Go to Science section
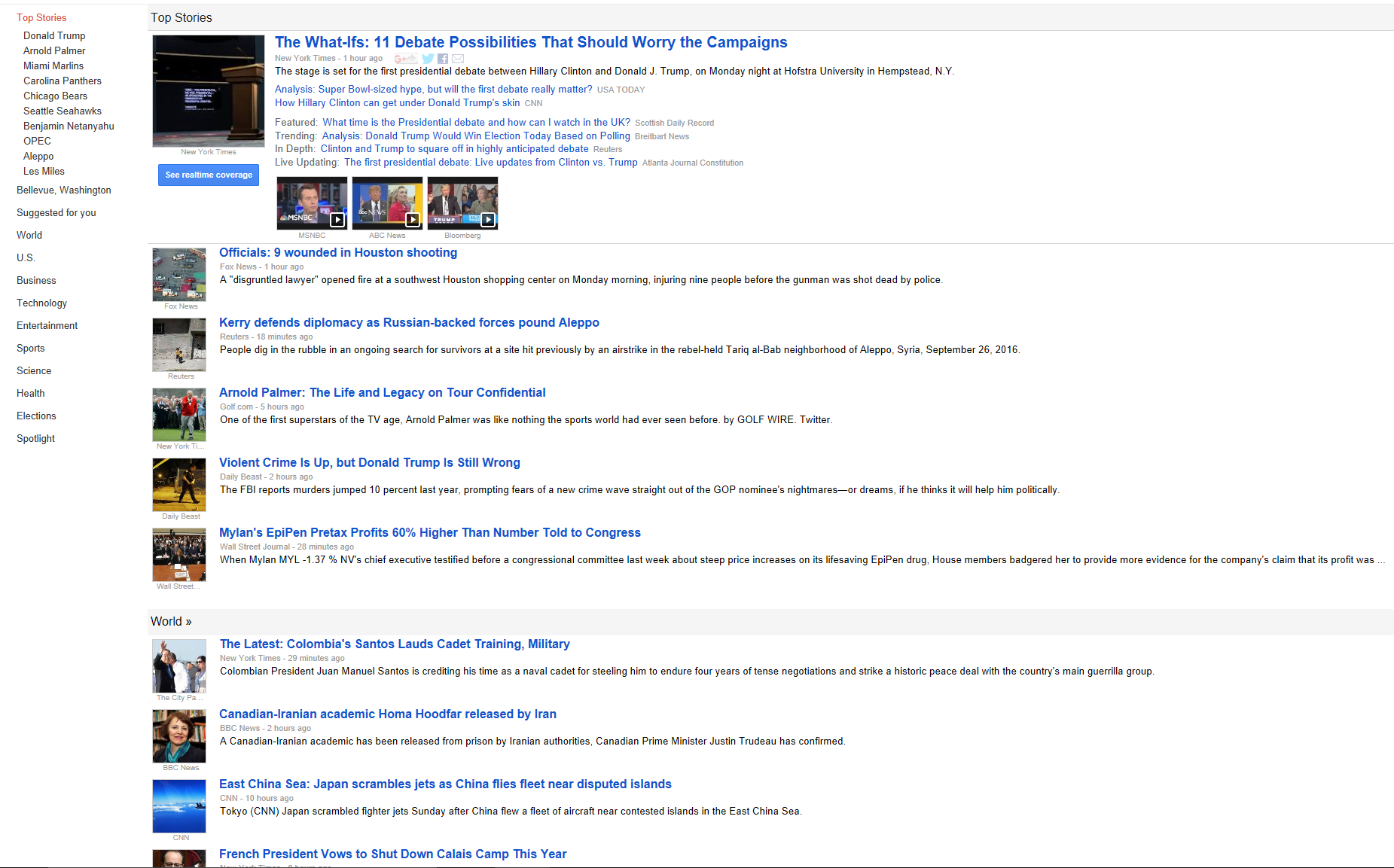The height and width of the screenshot is (868, 1394). tap(34, 370)
